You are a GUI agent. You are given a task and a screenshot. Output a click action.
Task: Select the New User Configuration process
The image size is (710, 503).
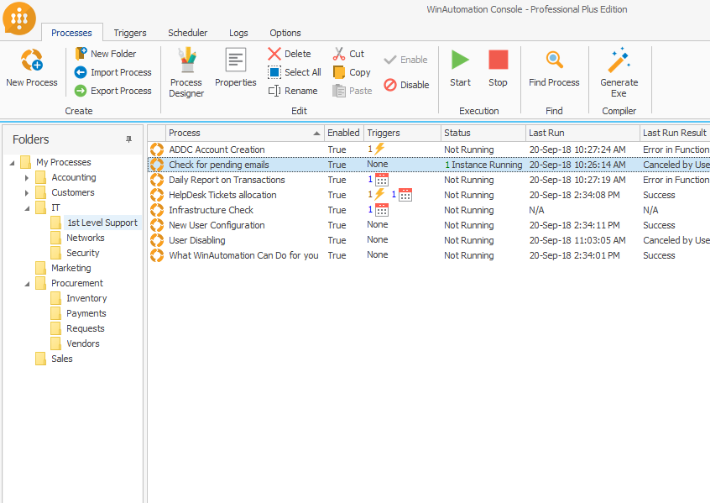tap(216, 225)
